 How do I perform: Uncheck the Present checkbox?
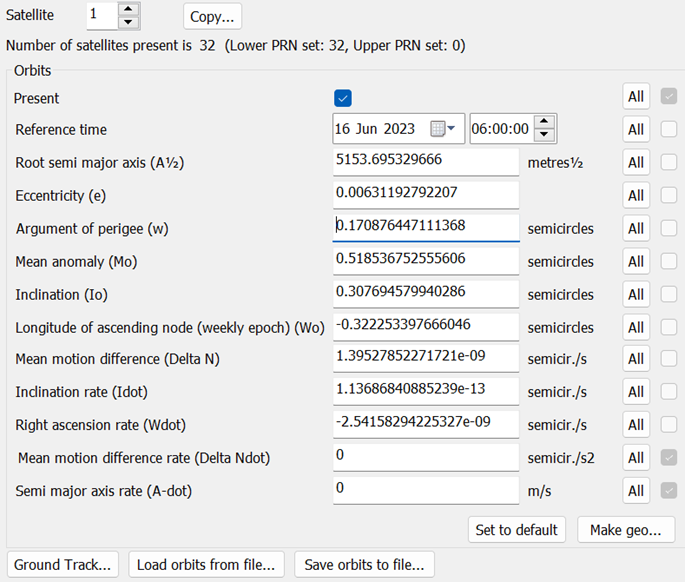pyautogui.click(x=343, y=98)
